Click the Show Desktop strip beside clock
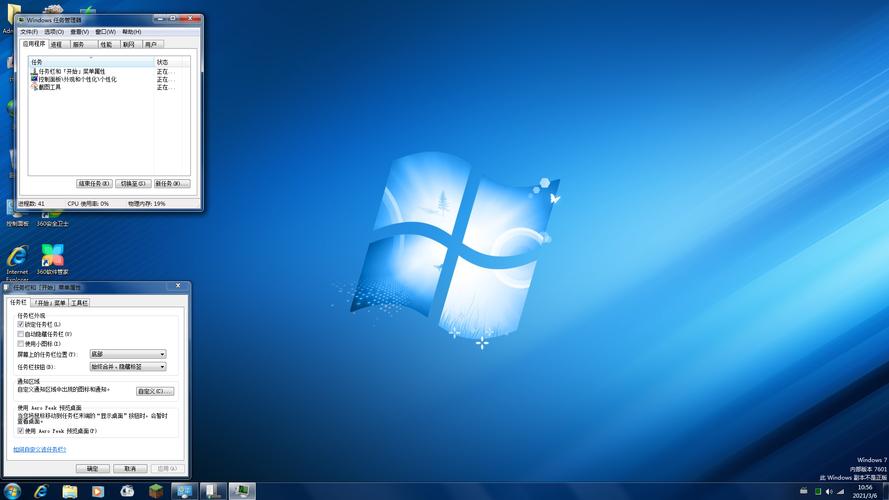 coord(885,491)
